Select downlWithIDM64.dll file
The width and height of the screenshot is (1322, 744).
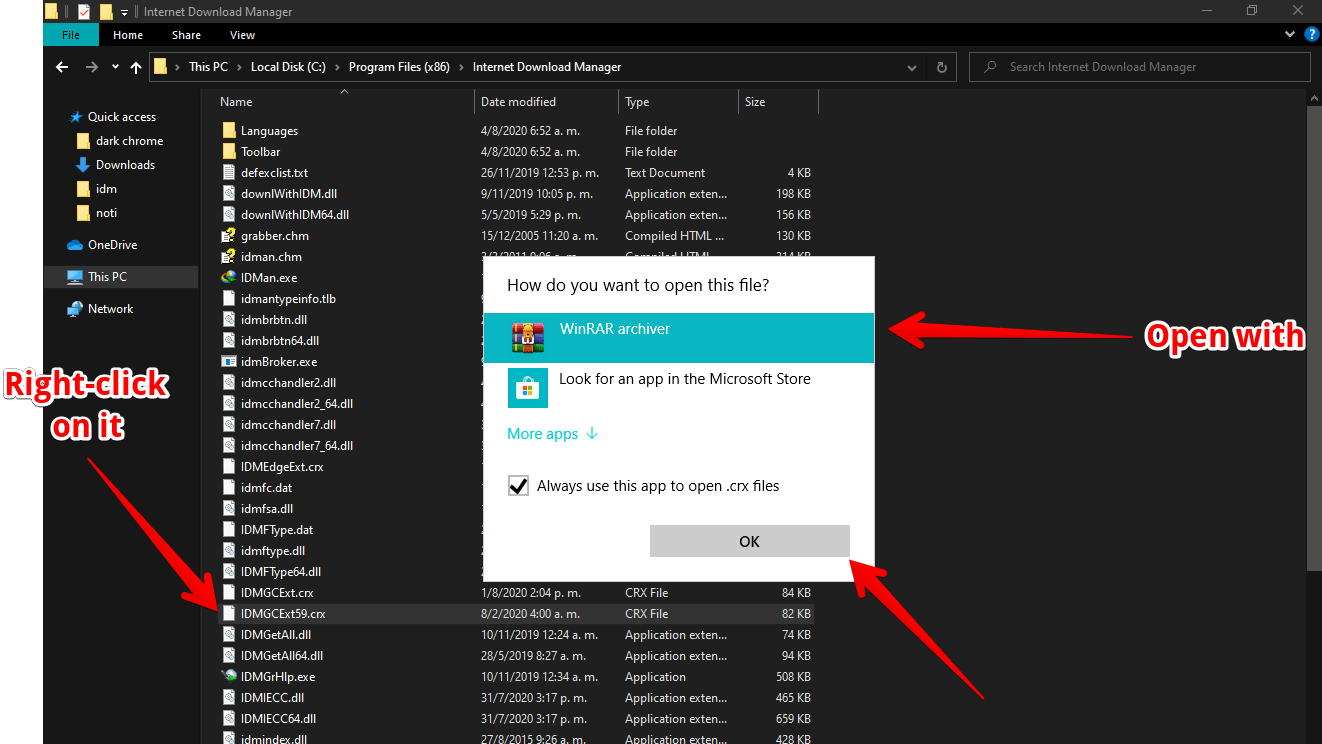pyautogui.click(x=294, y=215)
